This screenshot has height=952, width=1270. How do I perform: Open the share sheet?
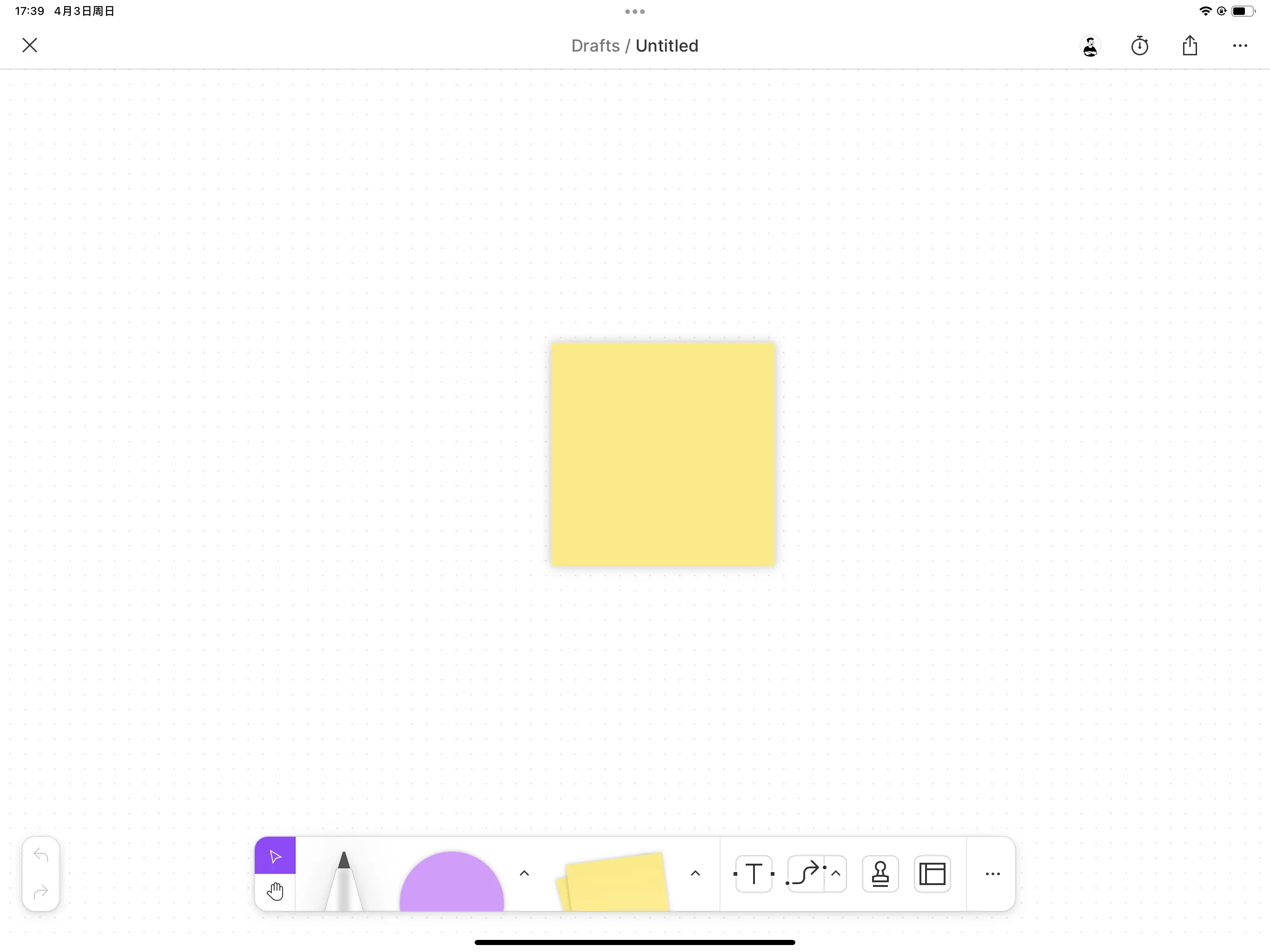pos(1190,46)
